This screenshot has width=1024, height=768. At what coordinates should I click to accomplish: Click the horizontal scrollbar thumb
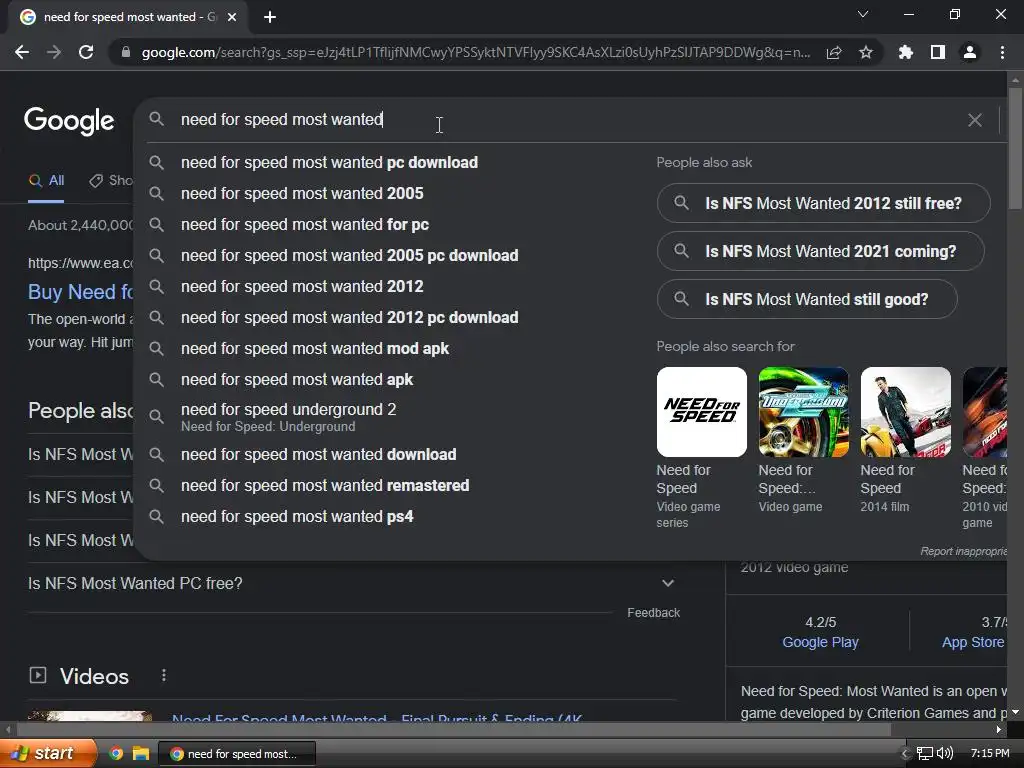454,729
